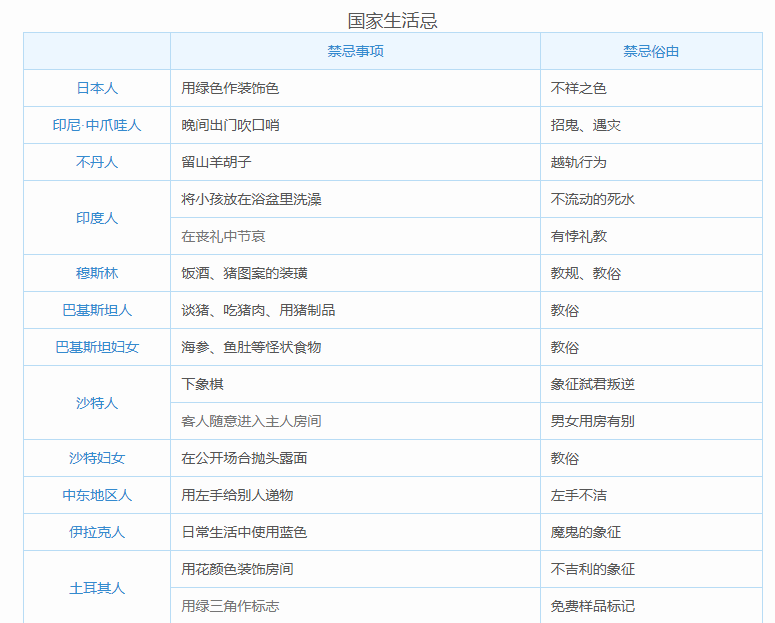
Task: Select the 左手不洁 reason cell
Action: pos(578,495)
